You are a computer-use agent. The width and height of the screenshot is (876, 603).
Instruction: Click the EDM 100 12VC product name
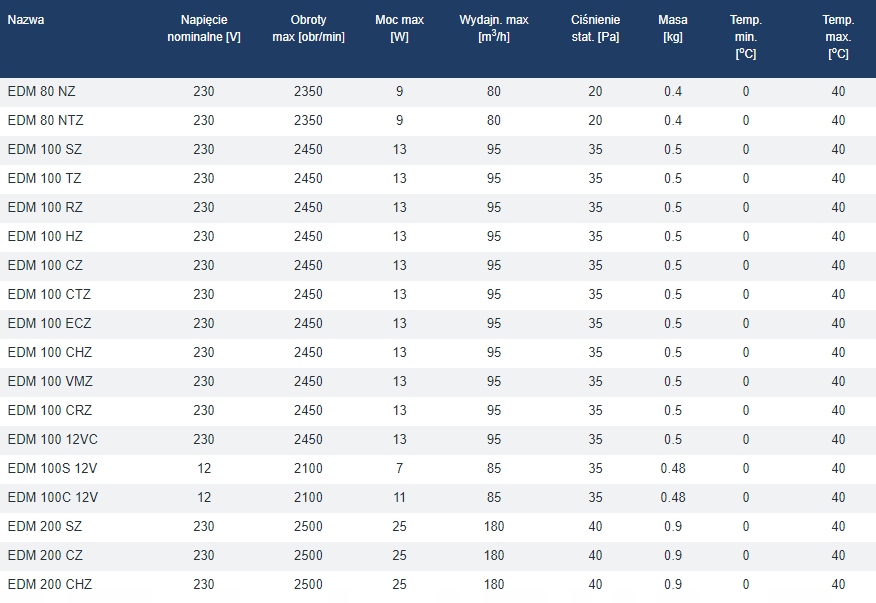click(52, 440)
